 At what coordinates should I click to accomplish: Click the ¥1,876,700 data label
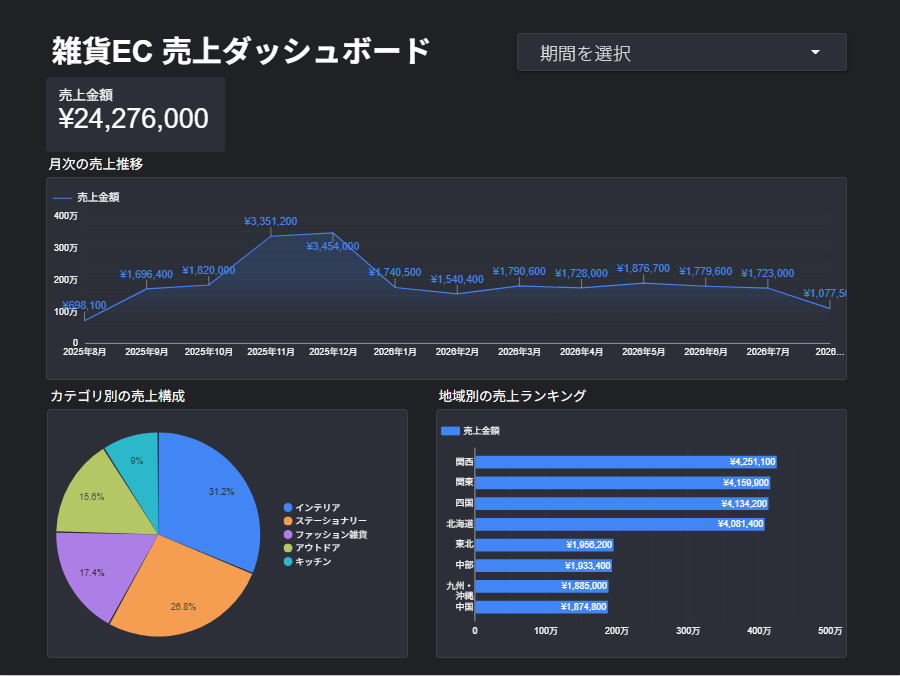(643, 268)
